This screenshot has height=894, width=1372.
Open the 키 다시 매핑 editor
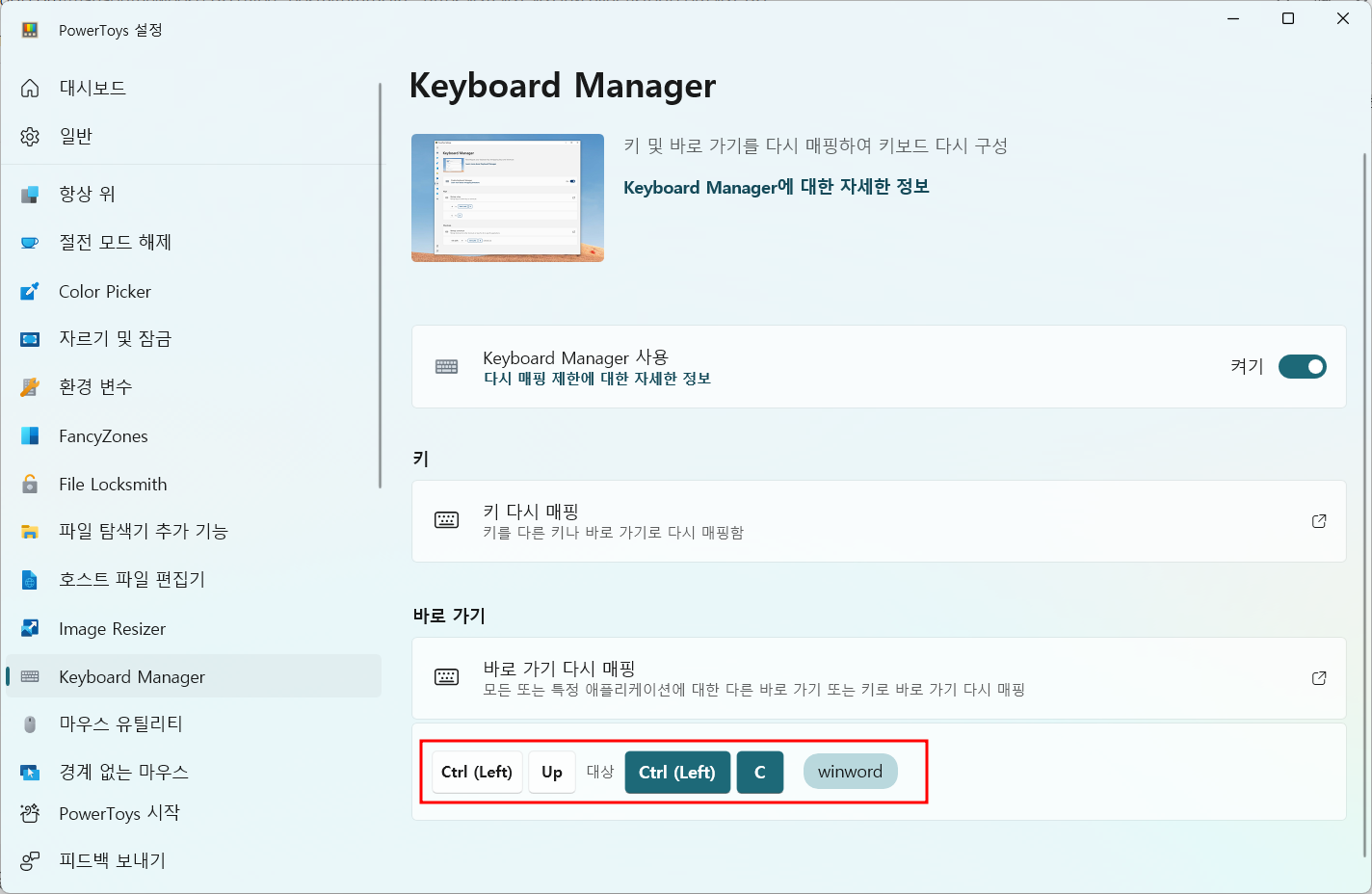pyautogui.click(x=879, y=521)
